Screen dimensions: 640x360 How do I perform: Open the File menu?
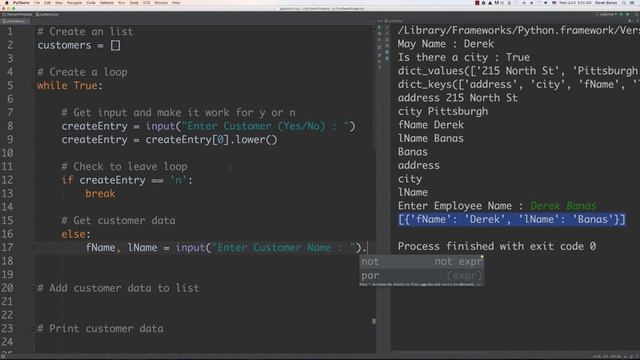[37, 3]
